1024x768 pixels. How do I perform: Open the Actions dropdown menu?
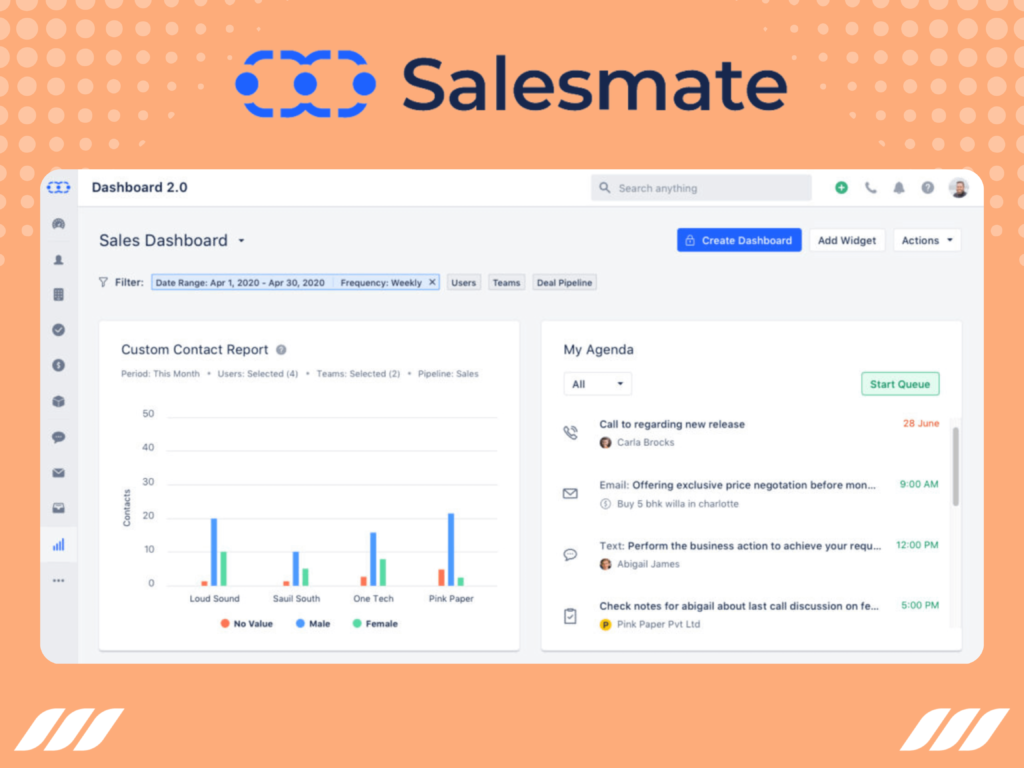[x=926, y=240]
